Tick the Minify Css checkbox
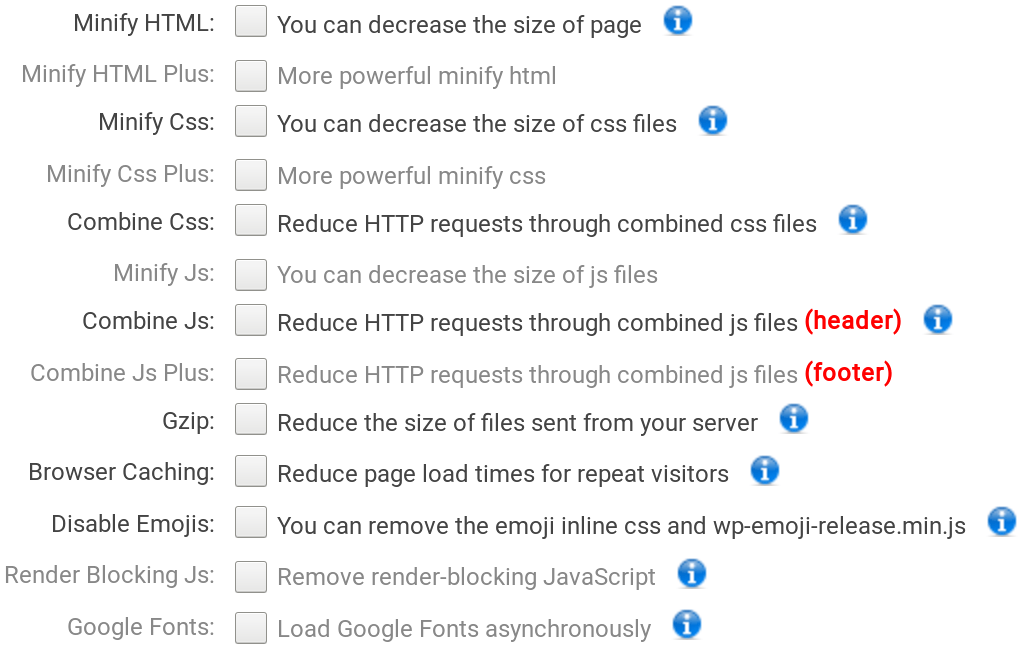 [x=251, y=121]
